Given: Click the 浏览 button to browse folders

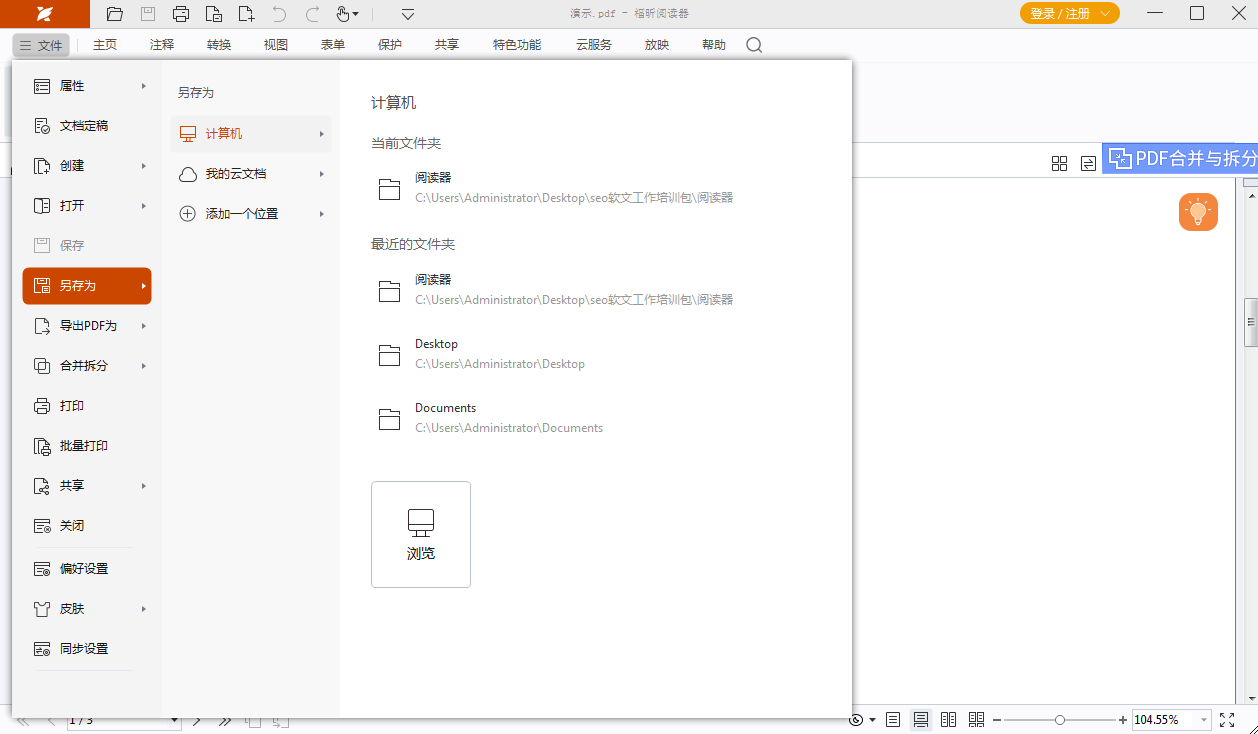Looking at the screenshot, I should [x=420, y=534].
